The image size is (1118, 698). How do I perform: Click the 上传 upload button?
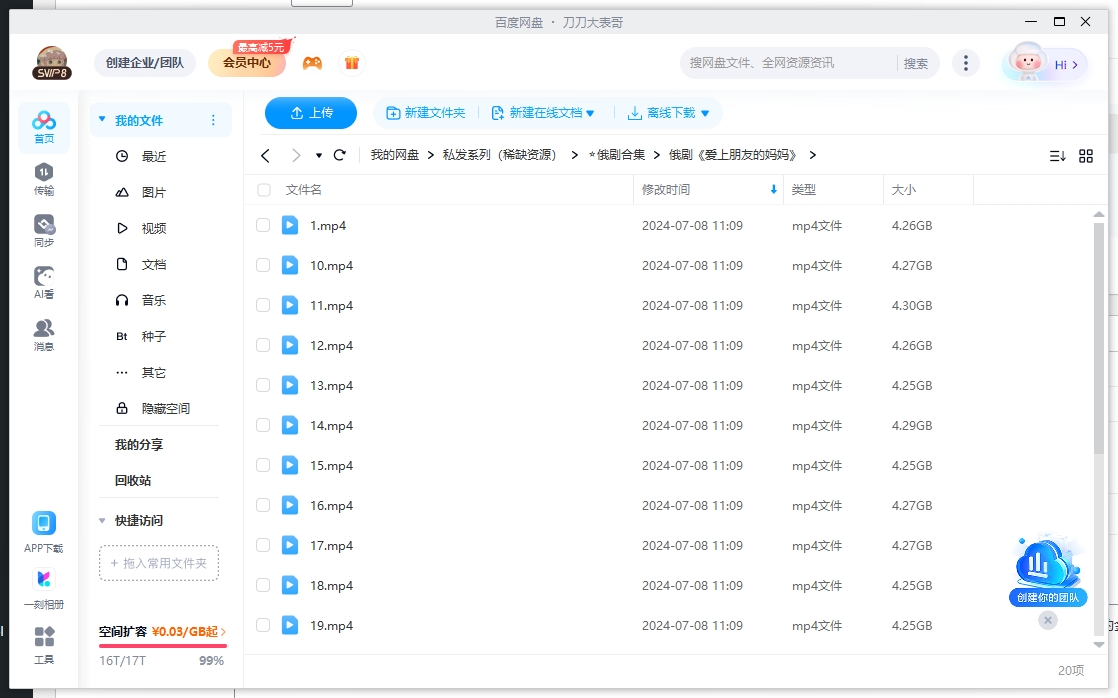[310, 113]
